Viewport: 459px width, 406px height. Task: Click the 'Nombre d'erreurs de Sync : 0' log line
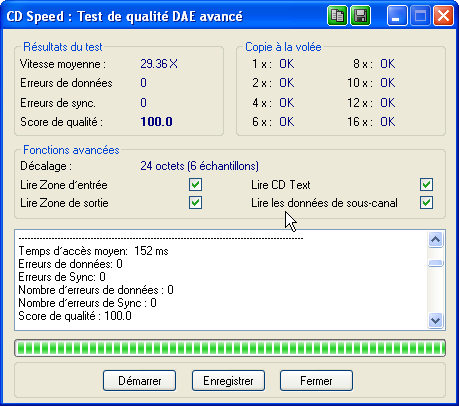[x=87, y=303]
